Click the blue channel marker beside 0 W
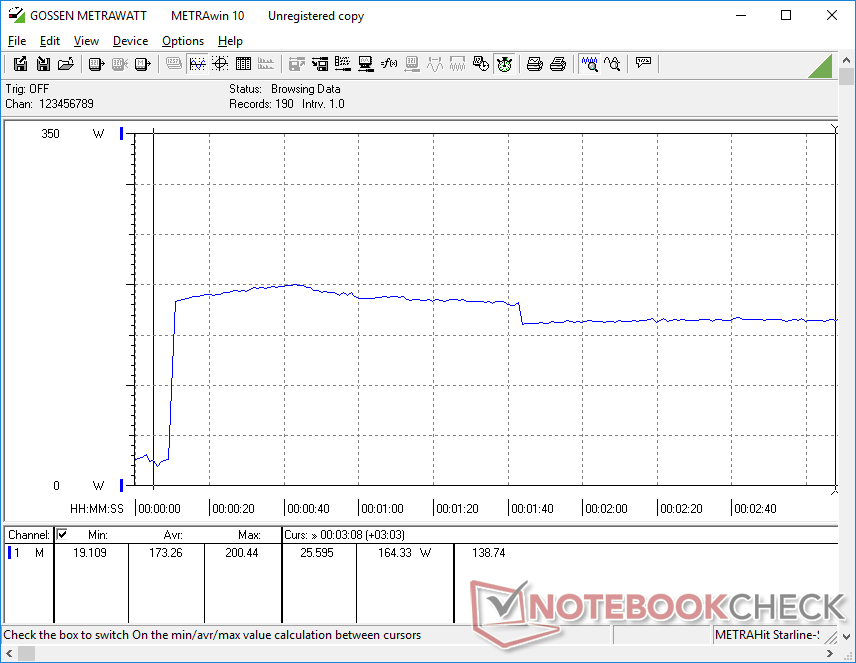The height and width of the screenshot is (663, 856). pyautogui.click(x=122, y=485)
